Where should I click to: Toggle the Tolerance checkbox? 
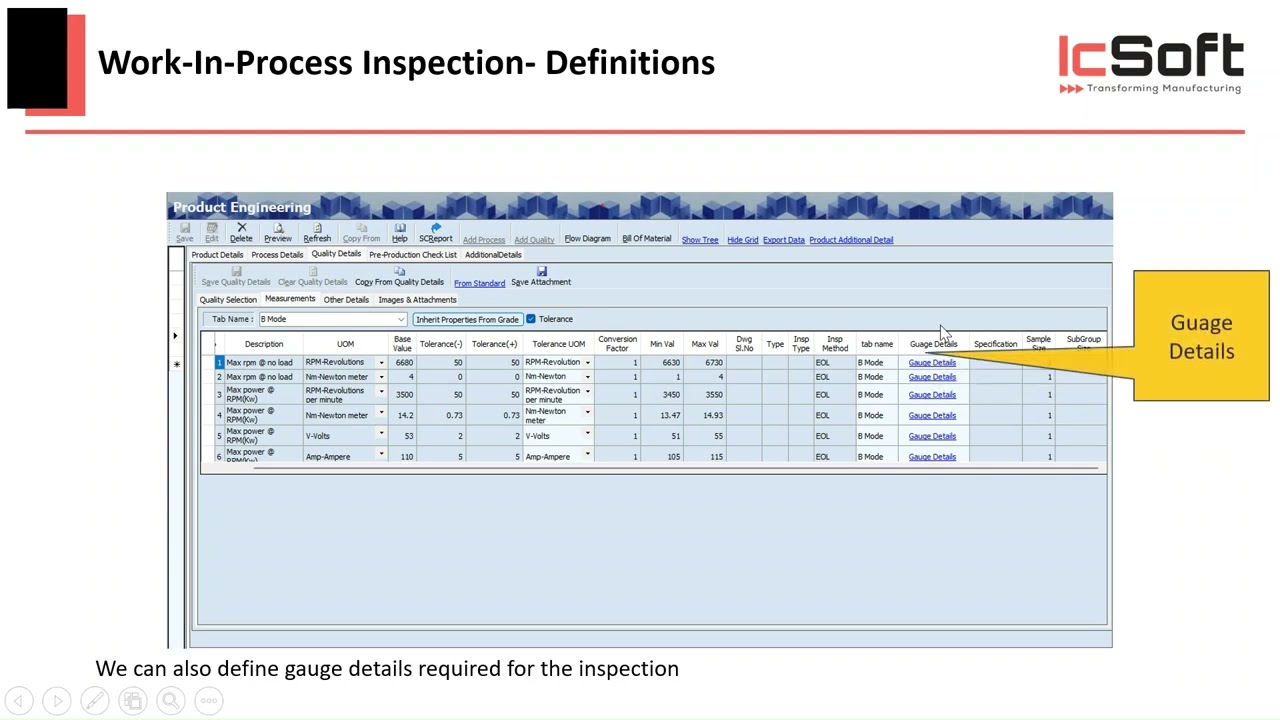pyautogui.click(x=531, y=319)
